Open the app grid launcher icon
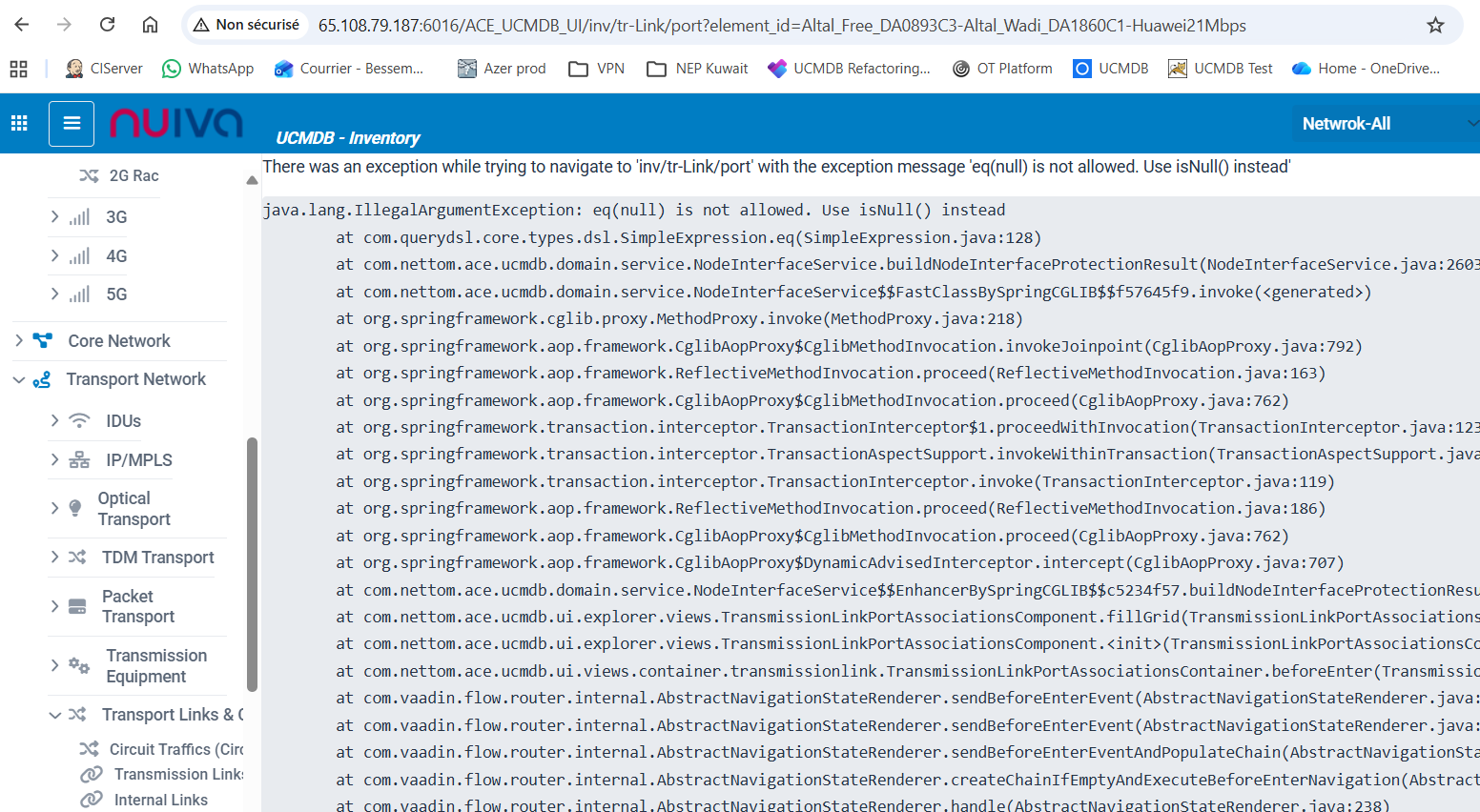The image size is (1480, 812). point(19,123)
